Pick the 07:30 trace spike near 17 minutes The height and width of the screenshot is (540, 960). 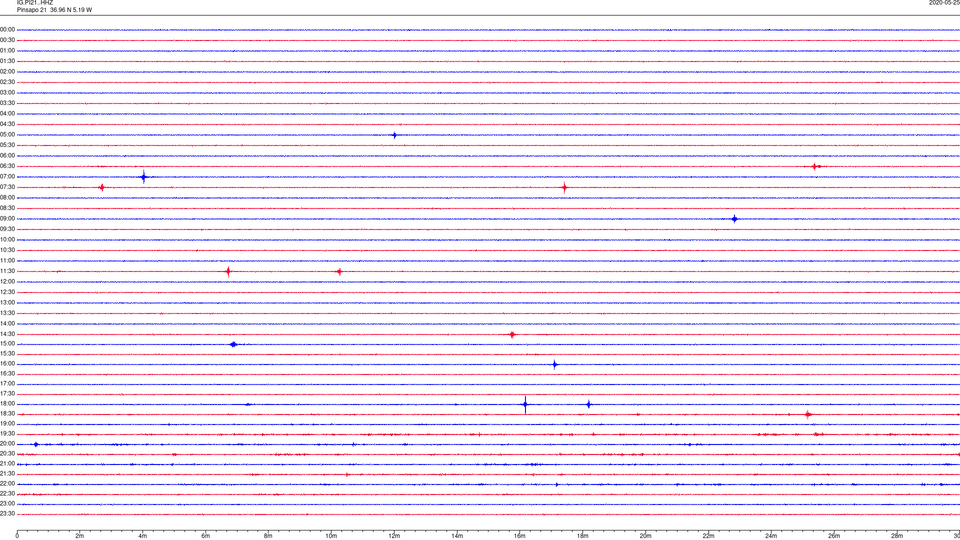(564, 188)
